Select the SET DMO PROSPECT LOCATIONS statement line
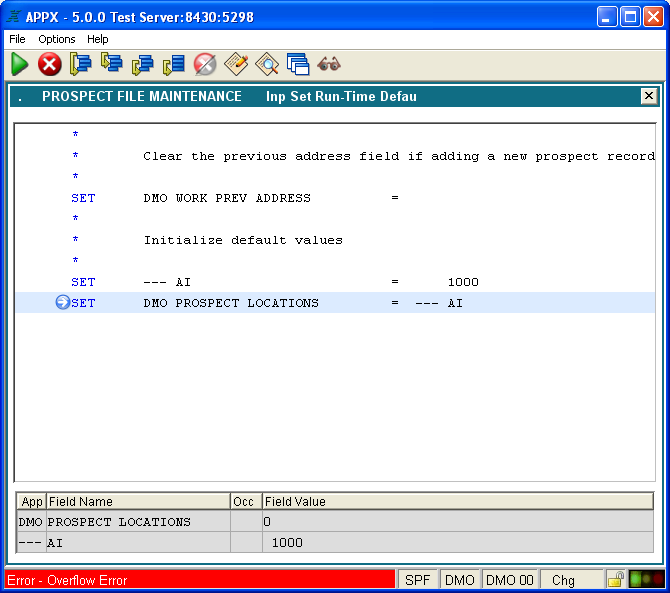Screen dimensions: 670x593 coord(230,303)
